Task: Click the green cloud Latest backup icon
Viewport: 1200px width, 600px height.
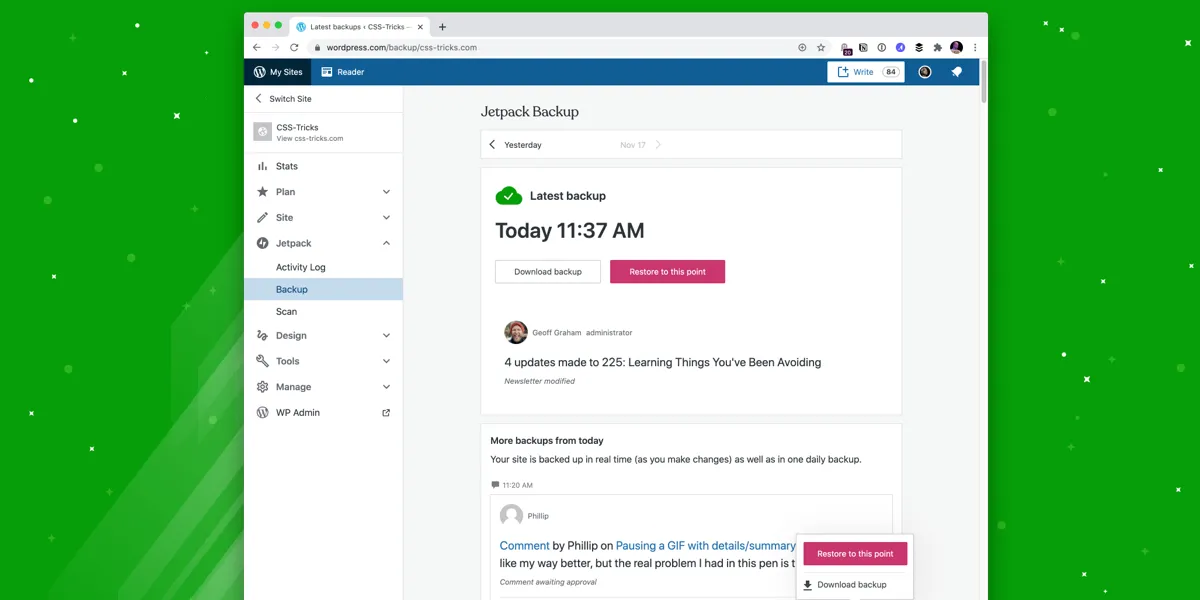Action: (x=509, y=196)
